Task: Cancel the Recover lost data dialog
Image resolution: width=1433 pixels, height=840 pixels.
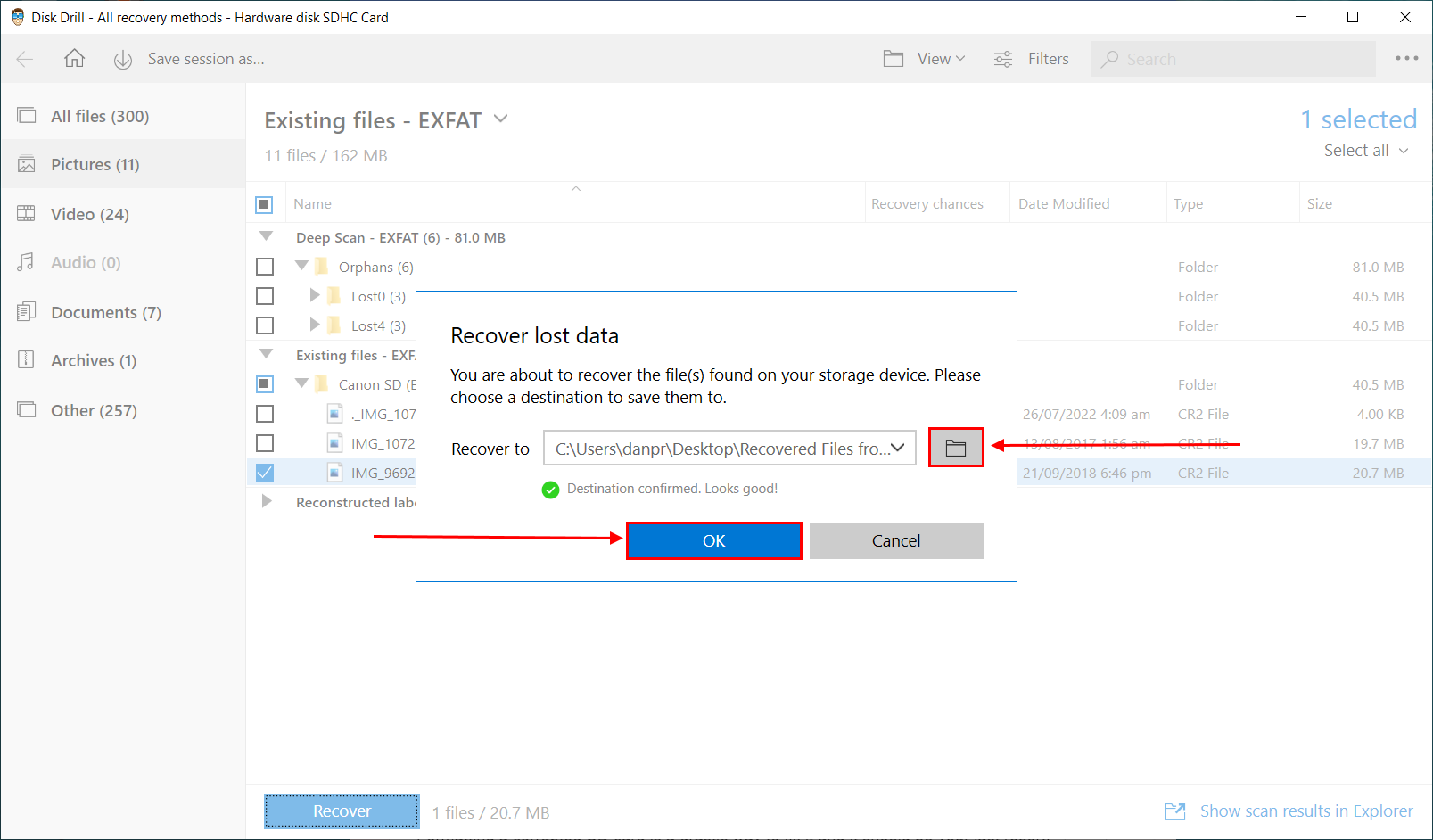Action: coord(896,540)
